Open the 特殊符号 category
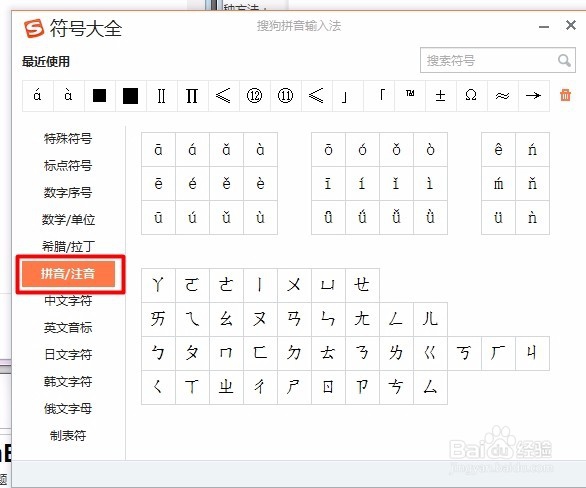 (68, 138)
